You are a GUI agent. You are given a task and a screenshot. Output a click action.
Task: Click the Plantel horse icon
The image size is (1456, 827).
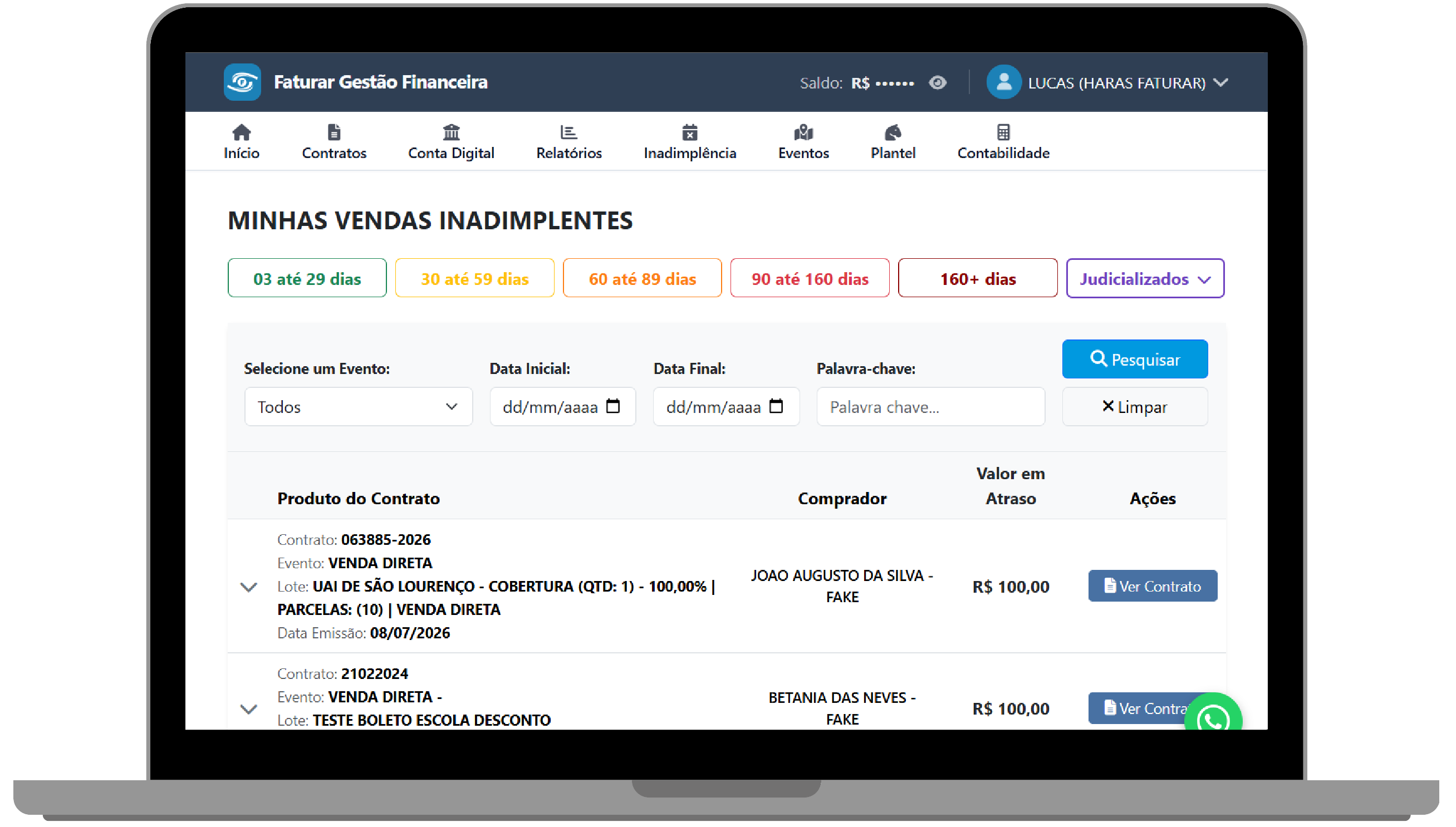coord(894,132)
